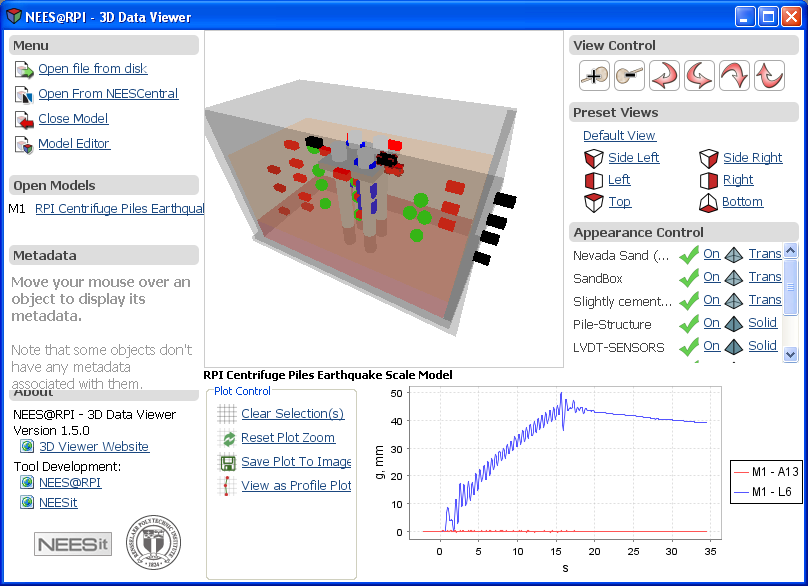Viewport: 808px width, 586px height.
Task: Toggle Pile-Structure visibility On link
Action: pos(712,323)
